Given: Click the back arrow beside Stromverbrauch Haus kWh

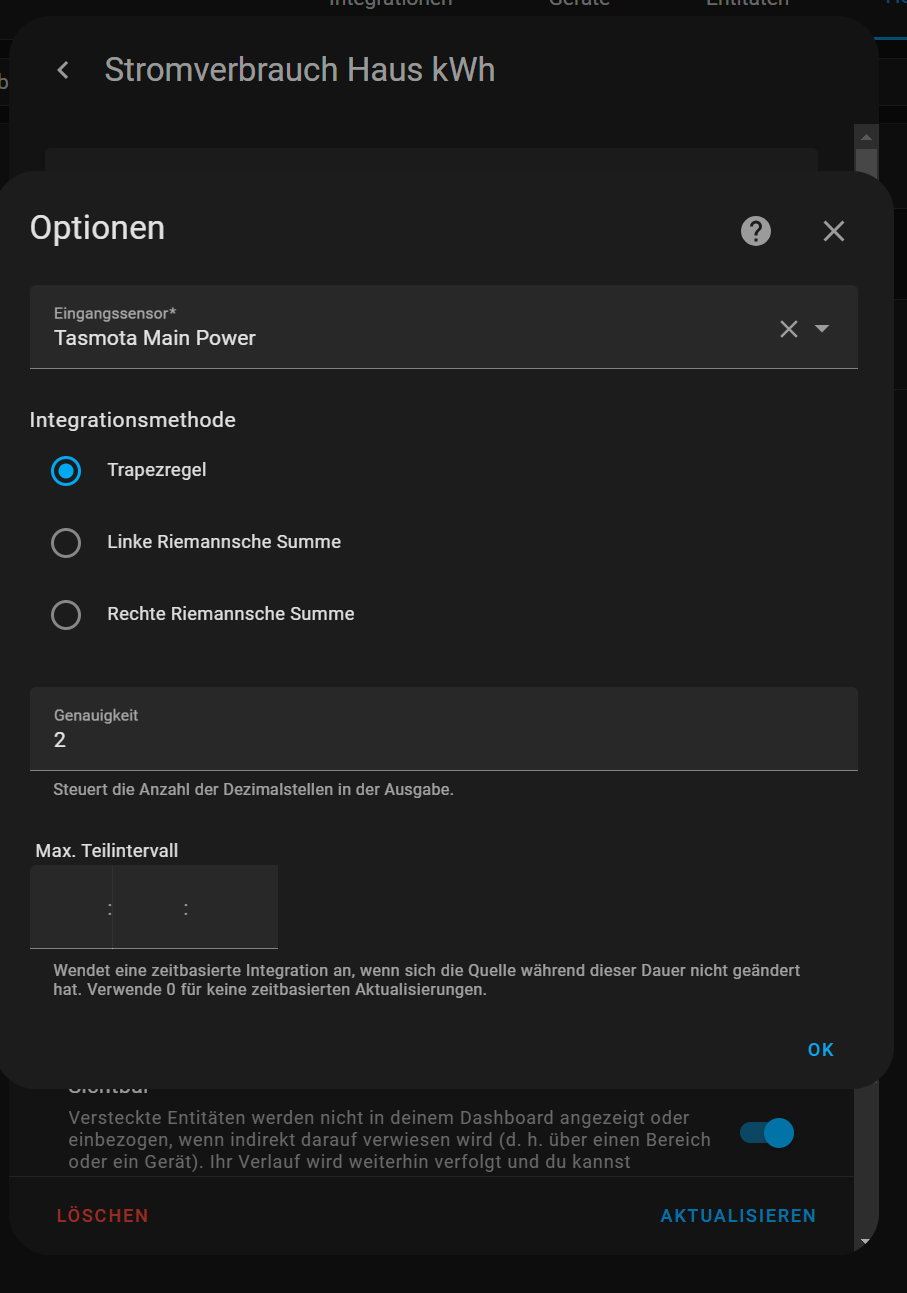Looking at the screenshot, I should (63, 70).
